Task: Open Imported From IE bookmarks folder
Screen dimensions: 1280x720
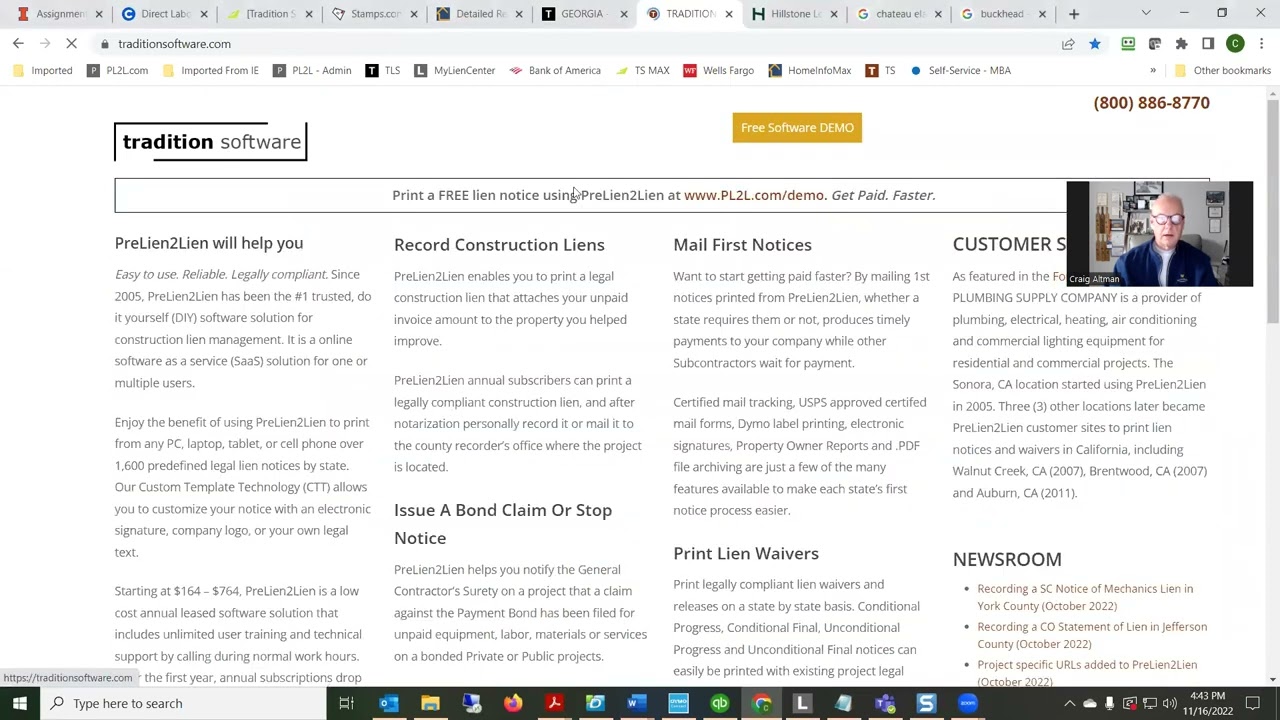Action: point(210,71)
